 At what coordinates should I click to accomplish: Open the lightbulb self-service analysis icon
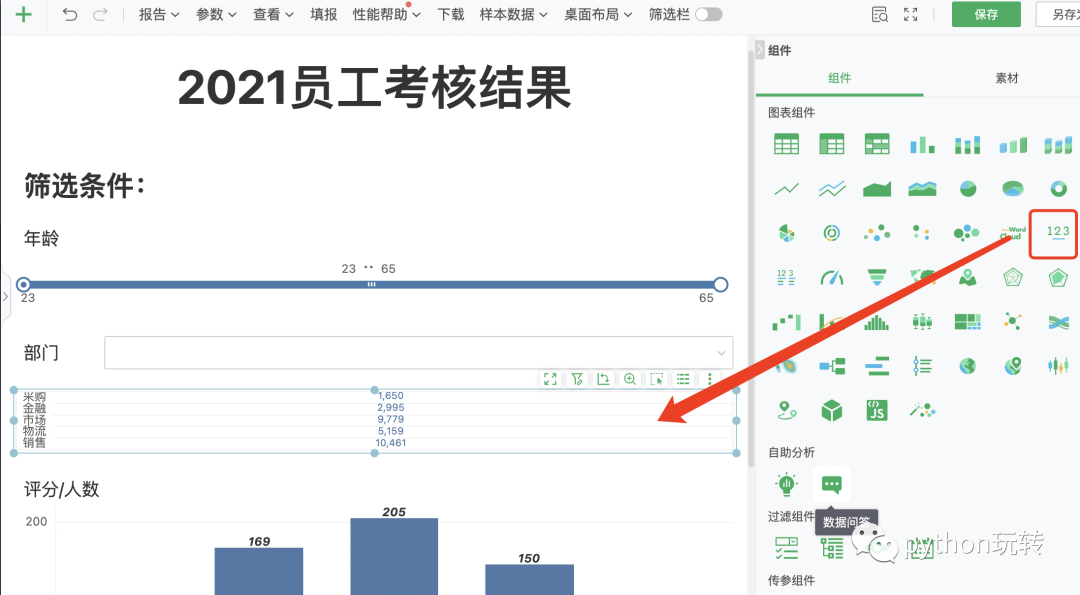[x=787, y=484]
